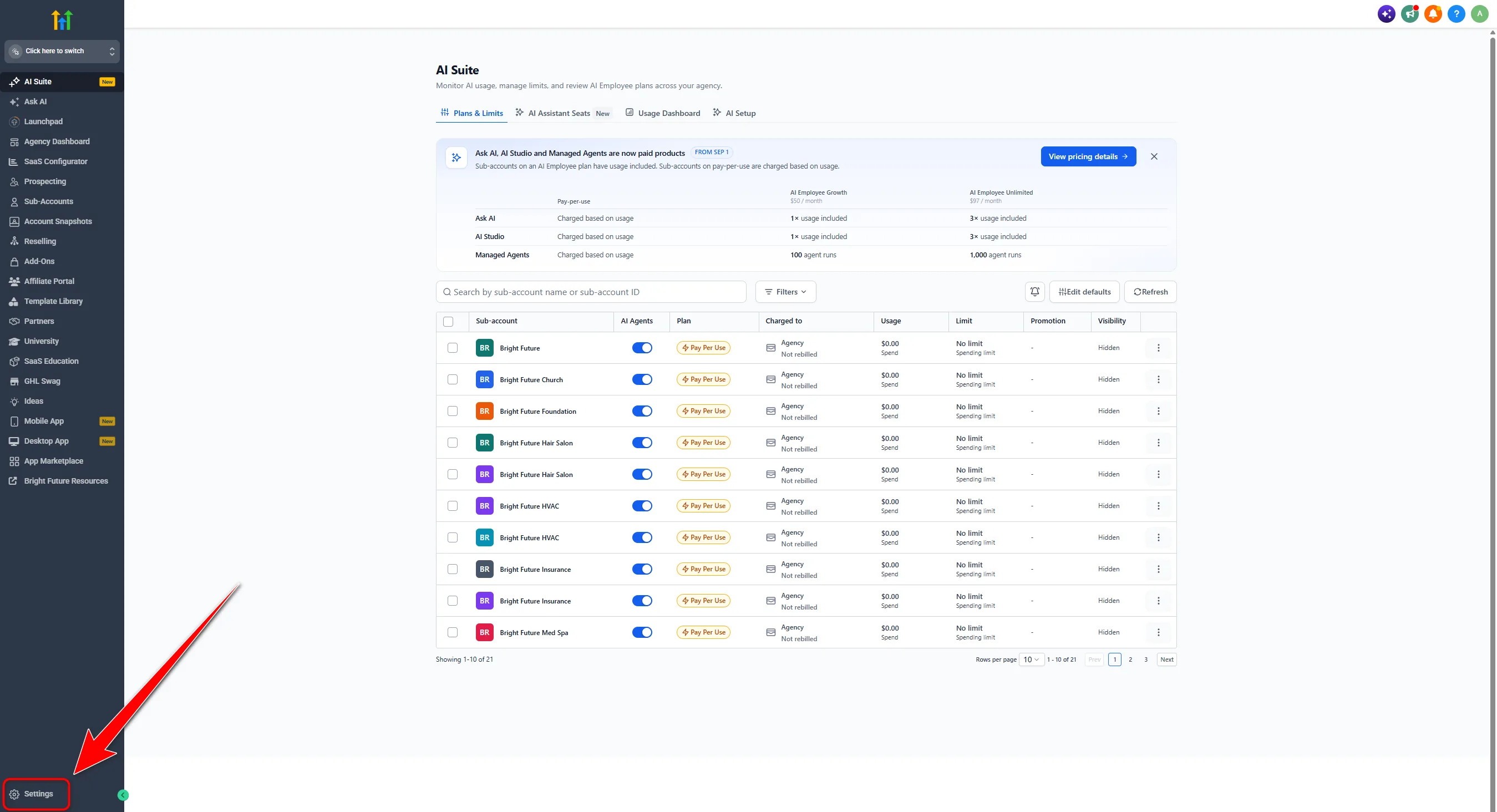Open Rows per page dropdown
The height and width of the screenshot is (812, 1497).
pos(1031,659)
